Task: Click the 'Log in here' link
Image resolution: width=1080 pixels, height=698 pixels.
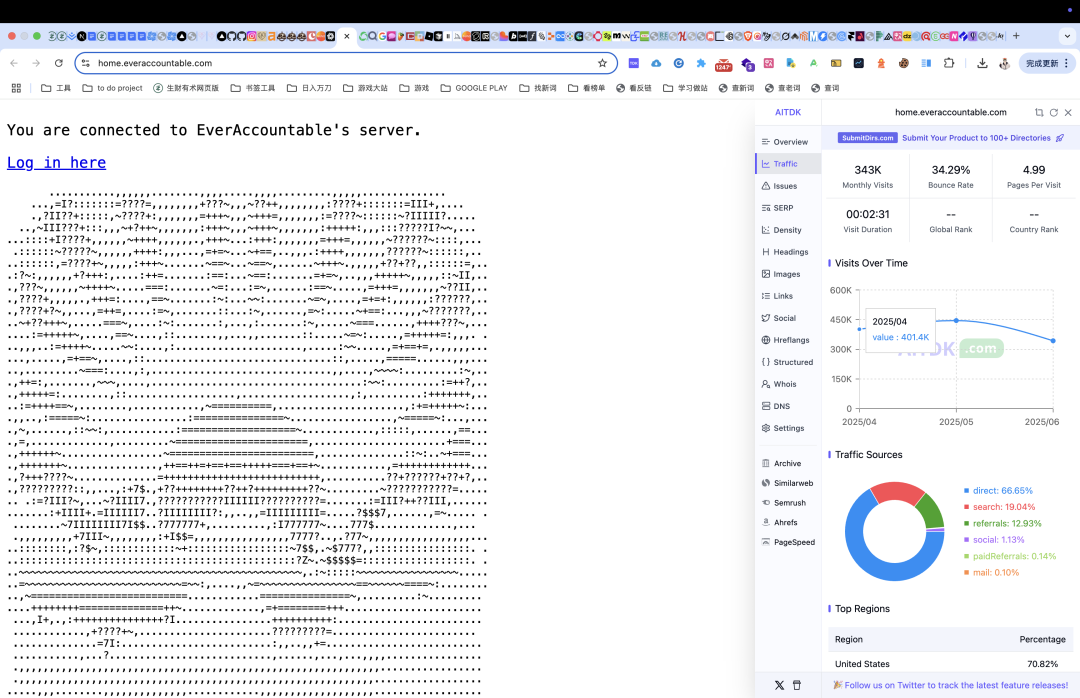Action: point(56,163)
